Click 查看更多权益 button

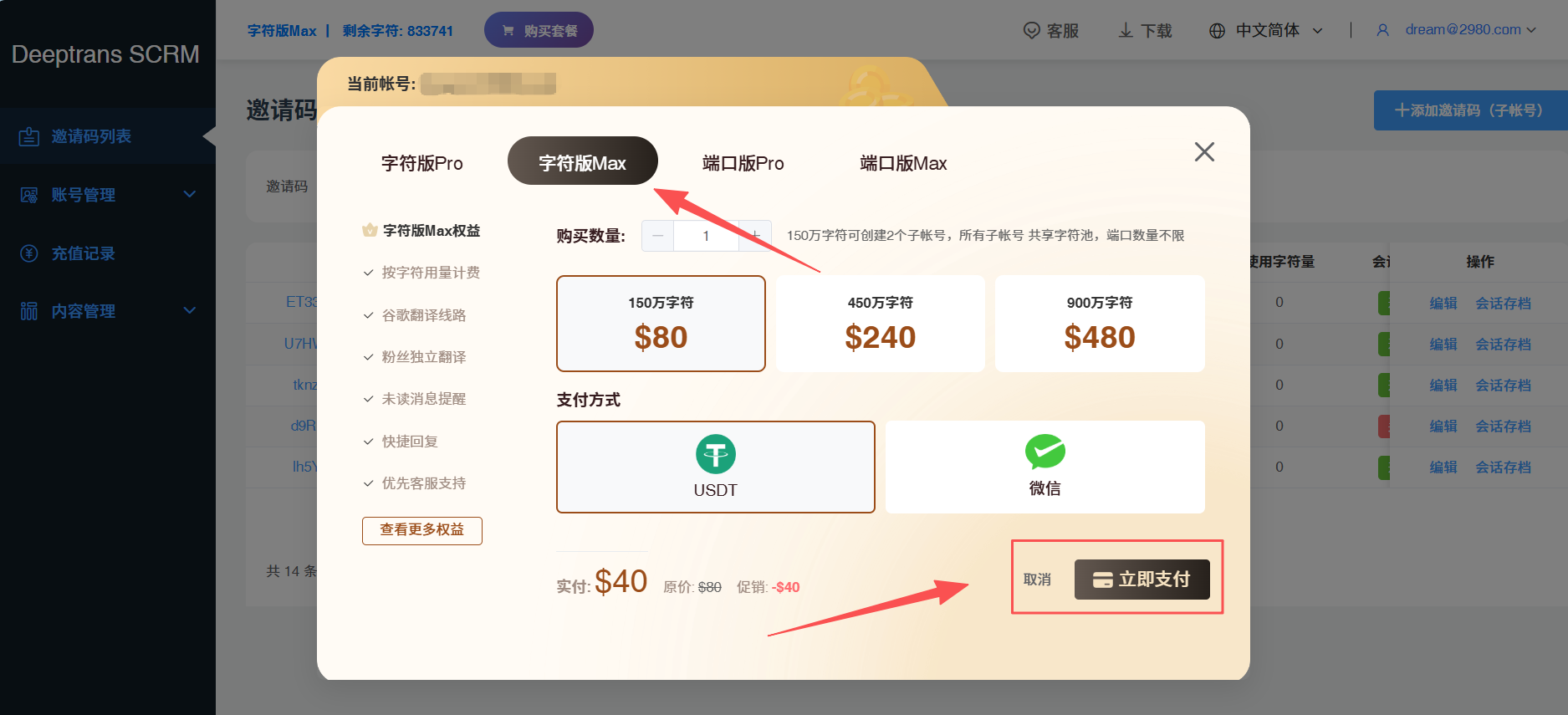421,530
